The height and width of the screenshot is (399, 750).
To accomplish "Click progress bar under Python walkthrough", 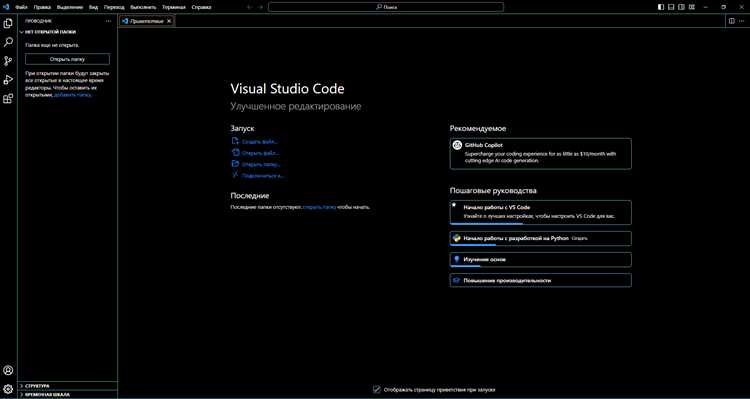I will click(473, 244).
